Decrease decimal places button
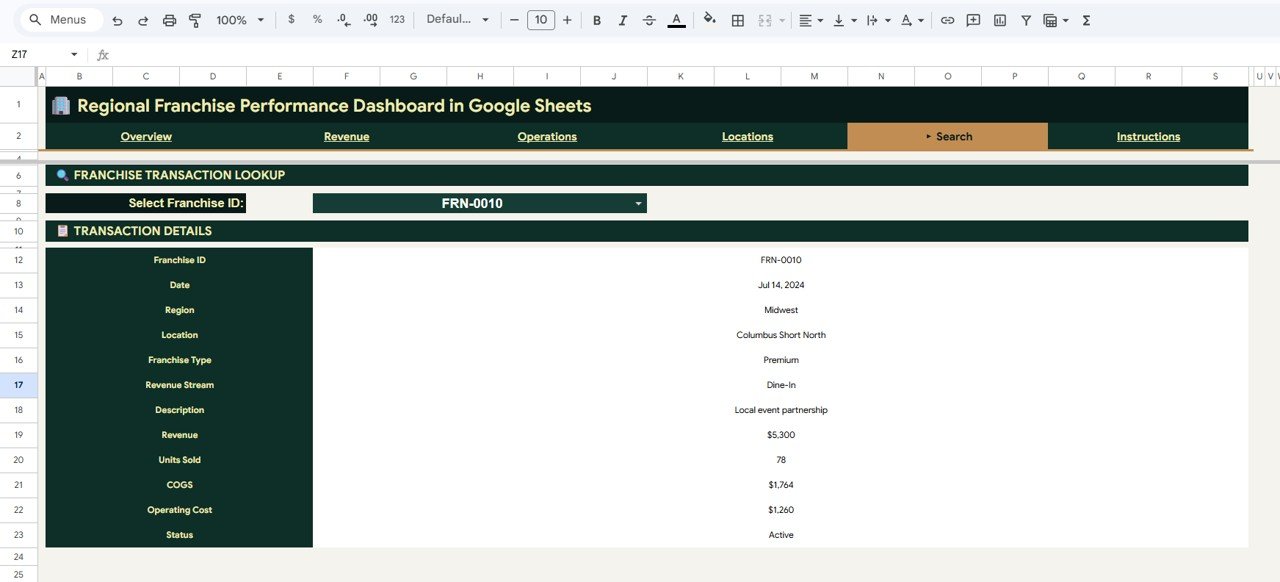1280x582 pixels. click(344, 20)
